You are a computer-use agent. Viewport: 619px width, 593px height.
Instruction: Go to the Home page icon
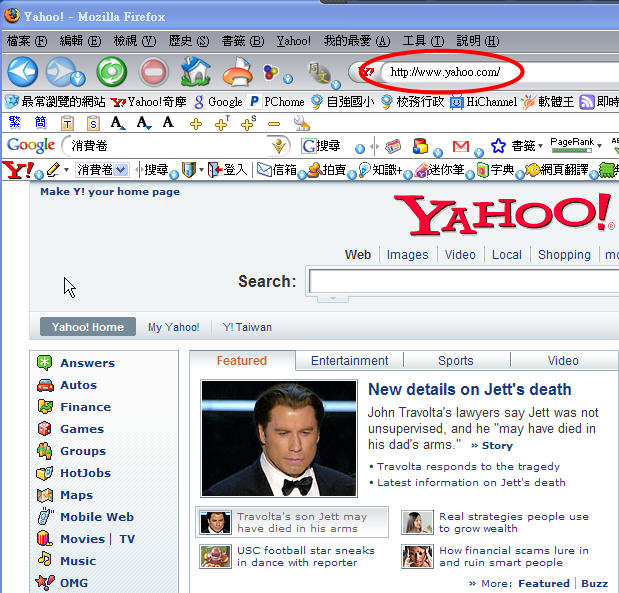click(195, 71)
